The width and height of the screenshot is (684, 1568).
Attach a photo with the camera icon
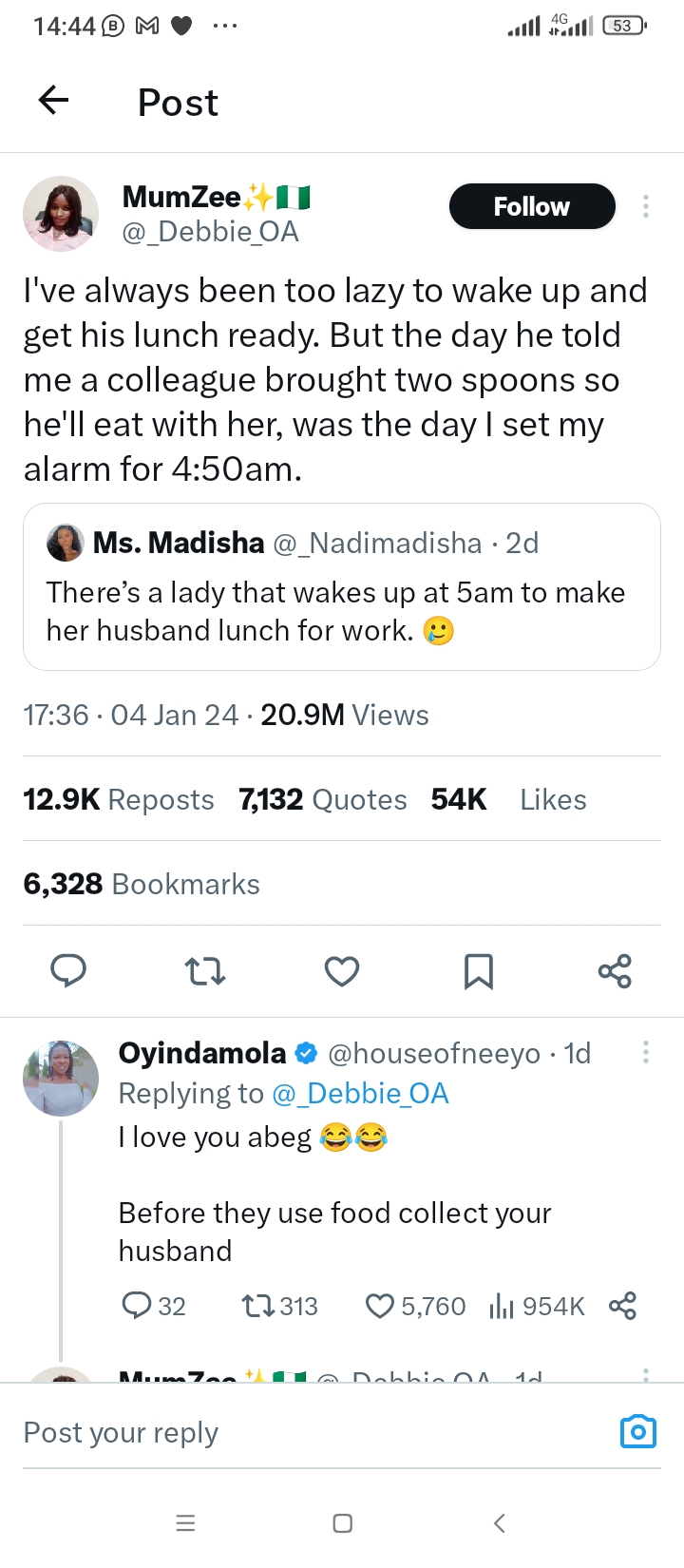coord(637,1431)
